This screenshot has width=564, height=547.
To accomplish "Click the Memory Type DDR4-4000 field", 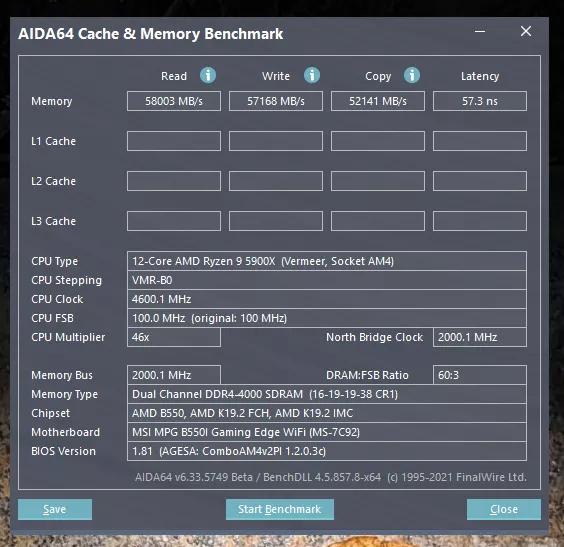I will click(327, 394).
